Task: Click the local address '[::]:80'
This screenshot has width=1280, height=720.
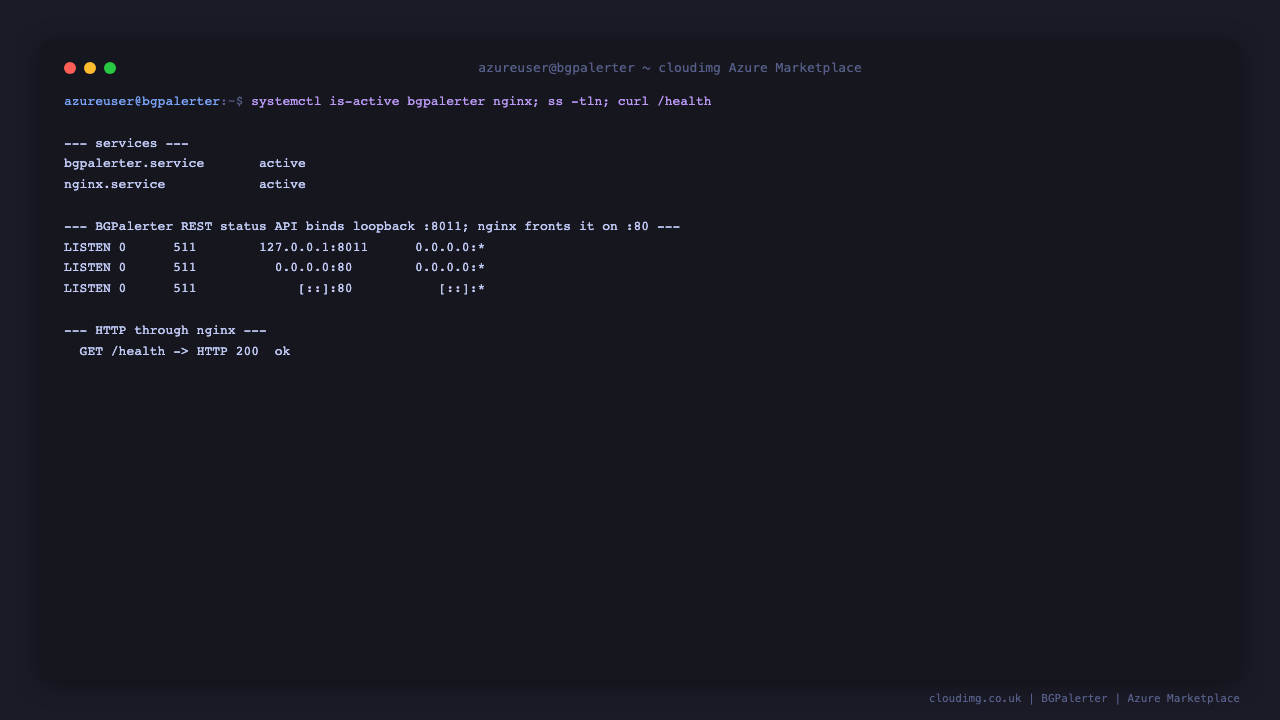Action: [x=325, y=289]
